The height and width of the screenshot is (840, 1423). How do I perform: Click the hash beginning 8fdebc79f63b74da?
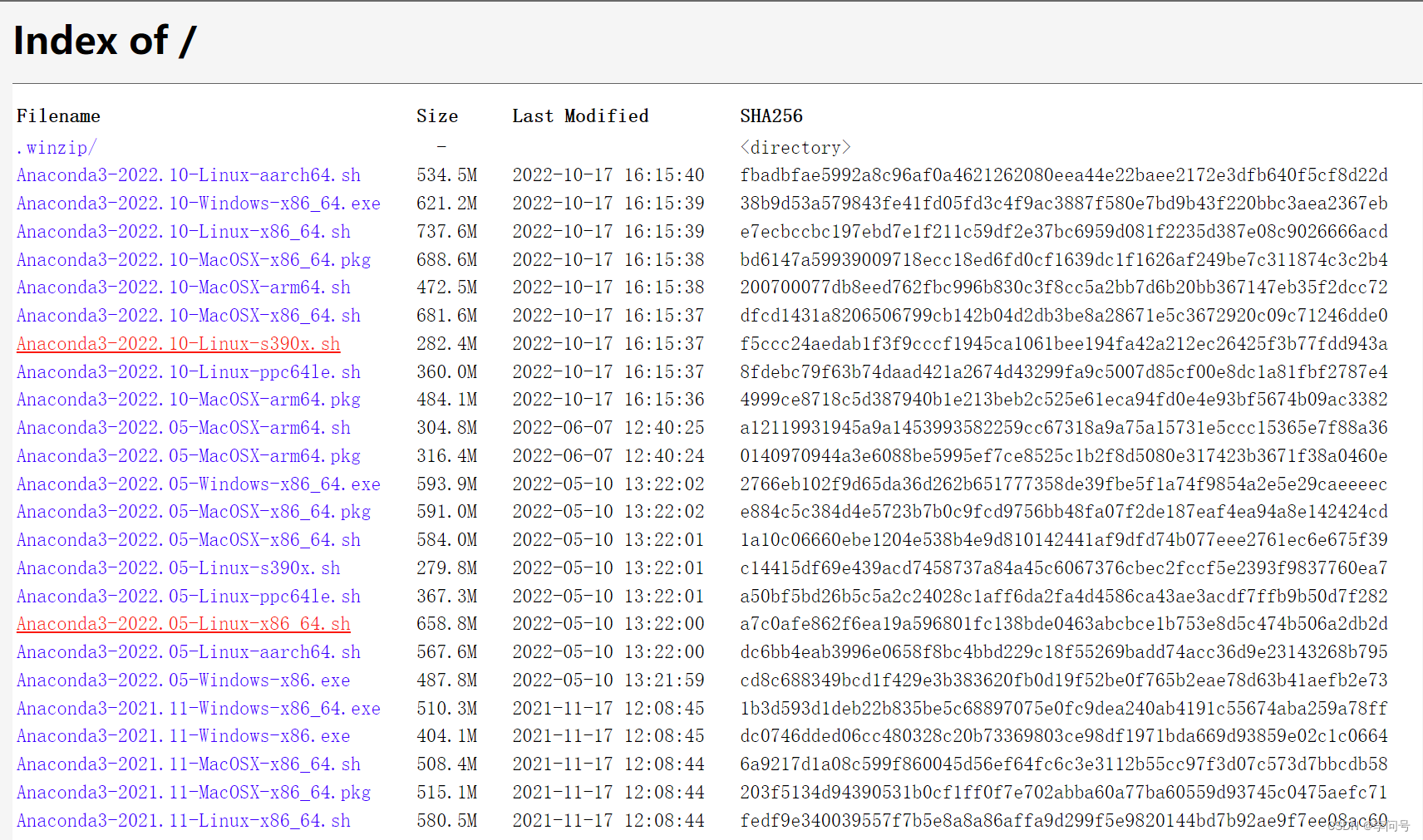click(1064, 372)
